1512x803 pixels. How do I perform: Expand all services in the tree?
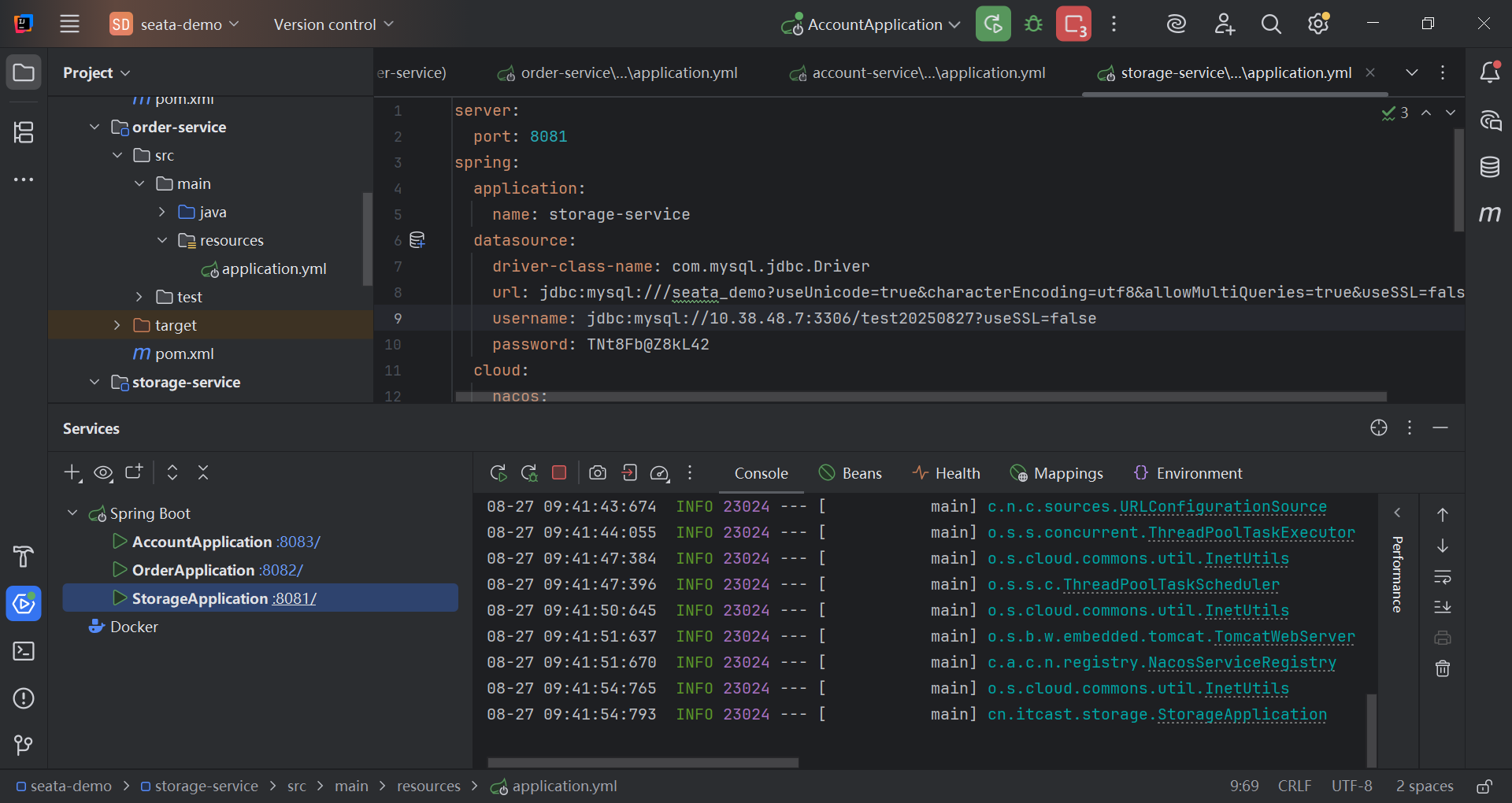click(x=172, y=472)
